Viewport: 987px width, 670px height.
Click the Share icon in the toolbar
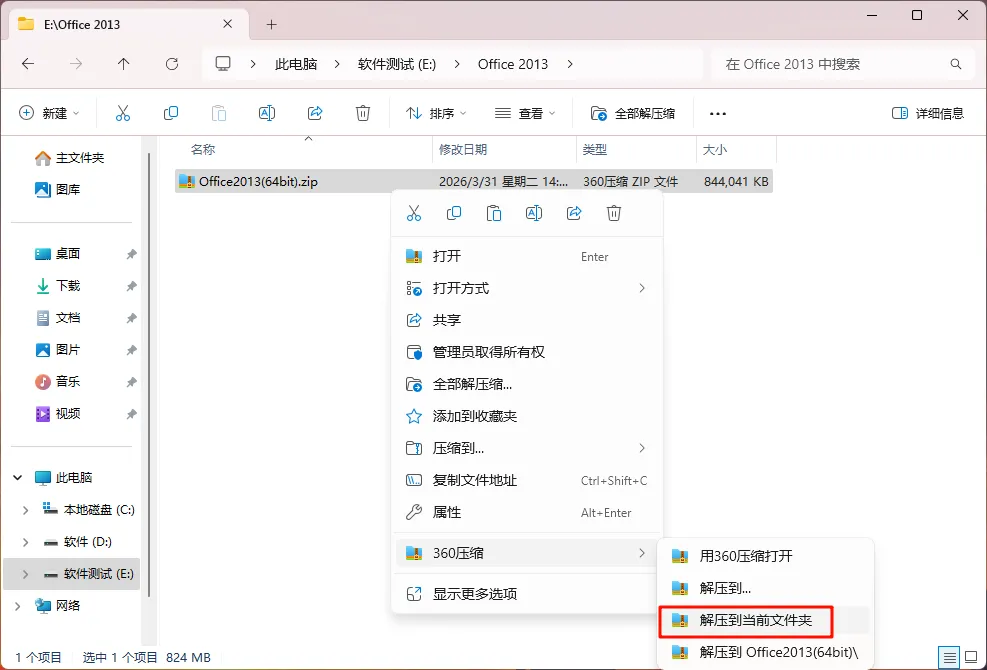[315, 113]
